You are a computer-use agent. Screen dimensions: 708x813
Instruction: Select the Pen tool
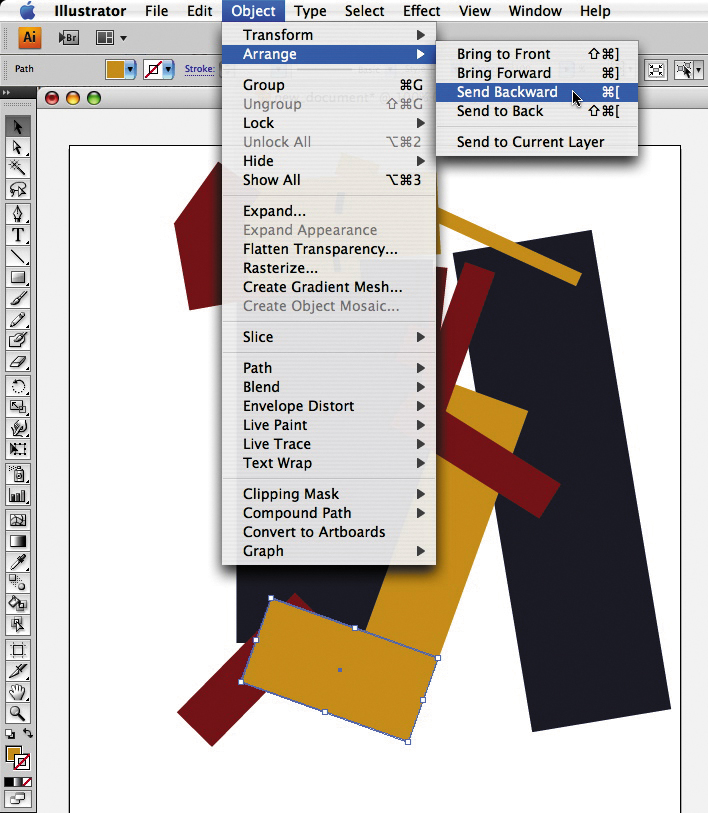[x=17, y=213]
